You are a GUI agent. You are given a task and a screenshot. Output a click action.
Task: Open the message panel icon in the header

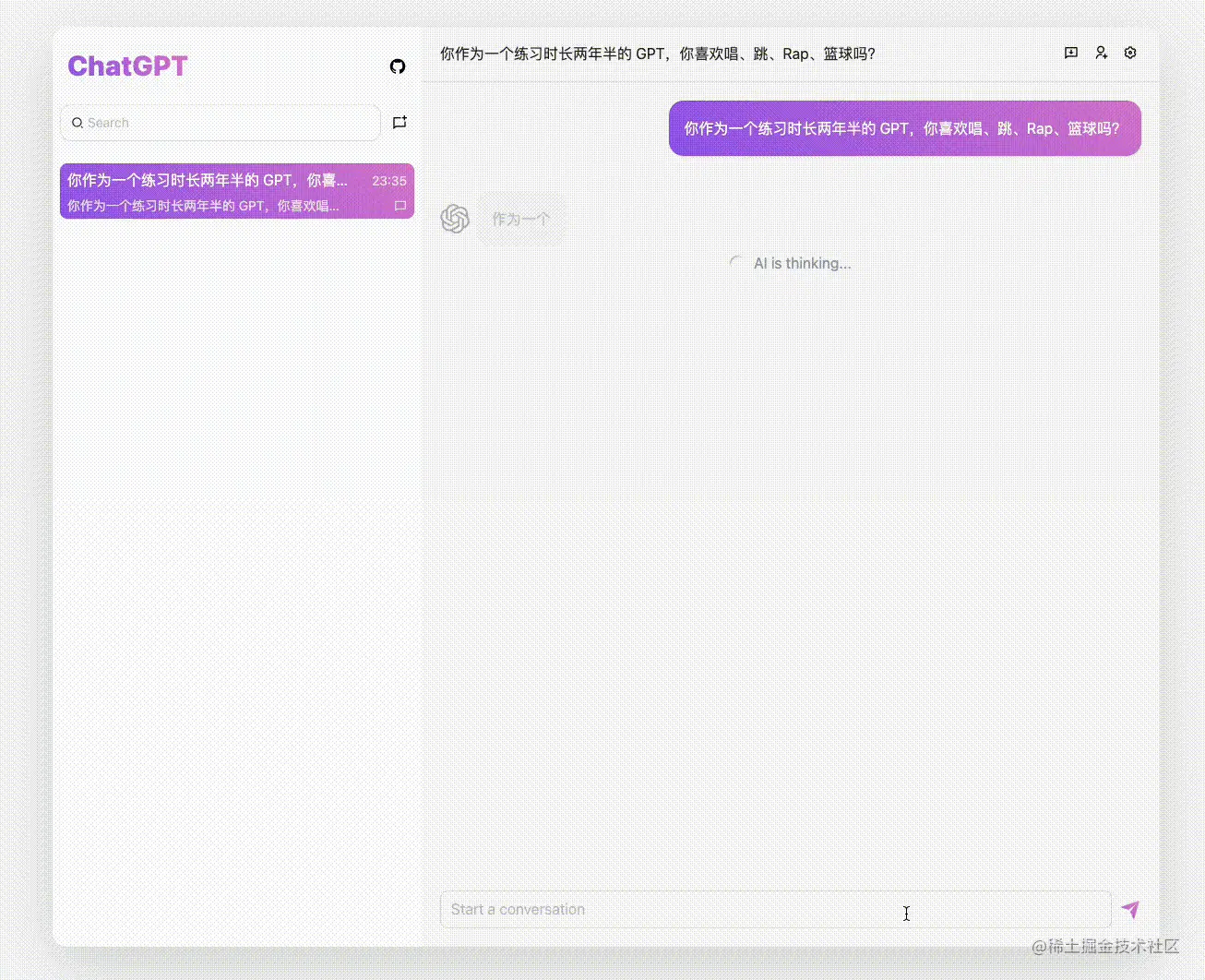pyautogui.click(x=1071, y=54)
